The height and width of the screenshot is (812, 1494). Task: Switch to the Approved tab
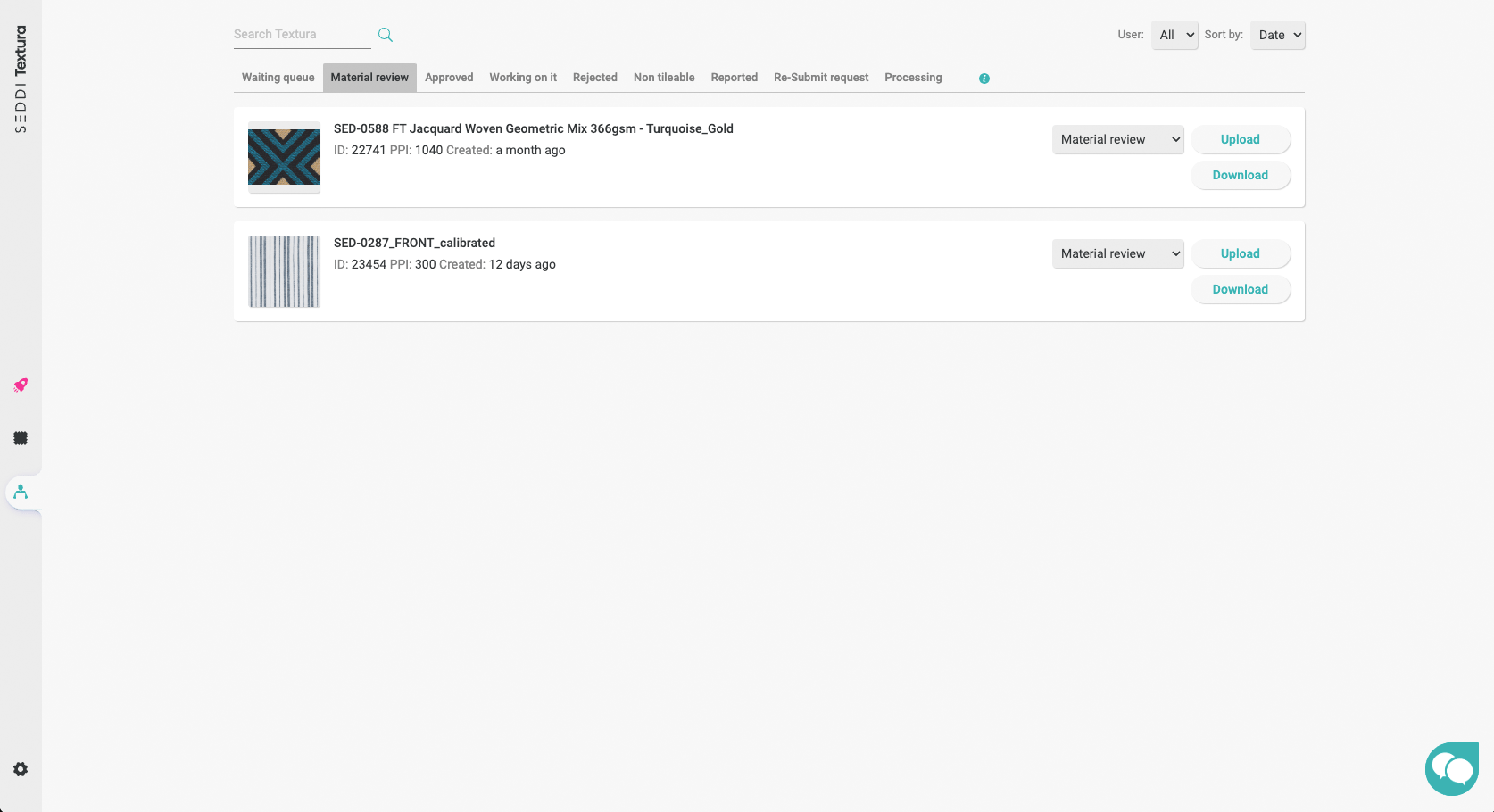coord(449,78)
